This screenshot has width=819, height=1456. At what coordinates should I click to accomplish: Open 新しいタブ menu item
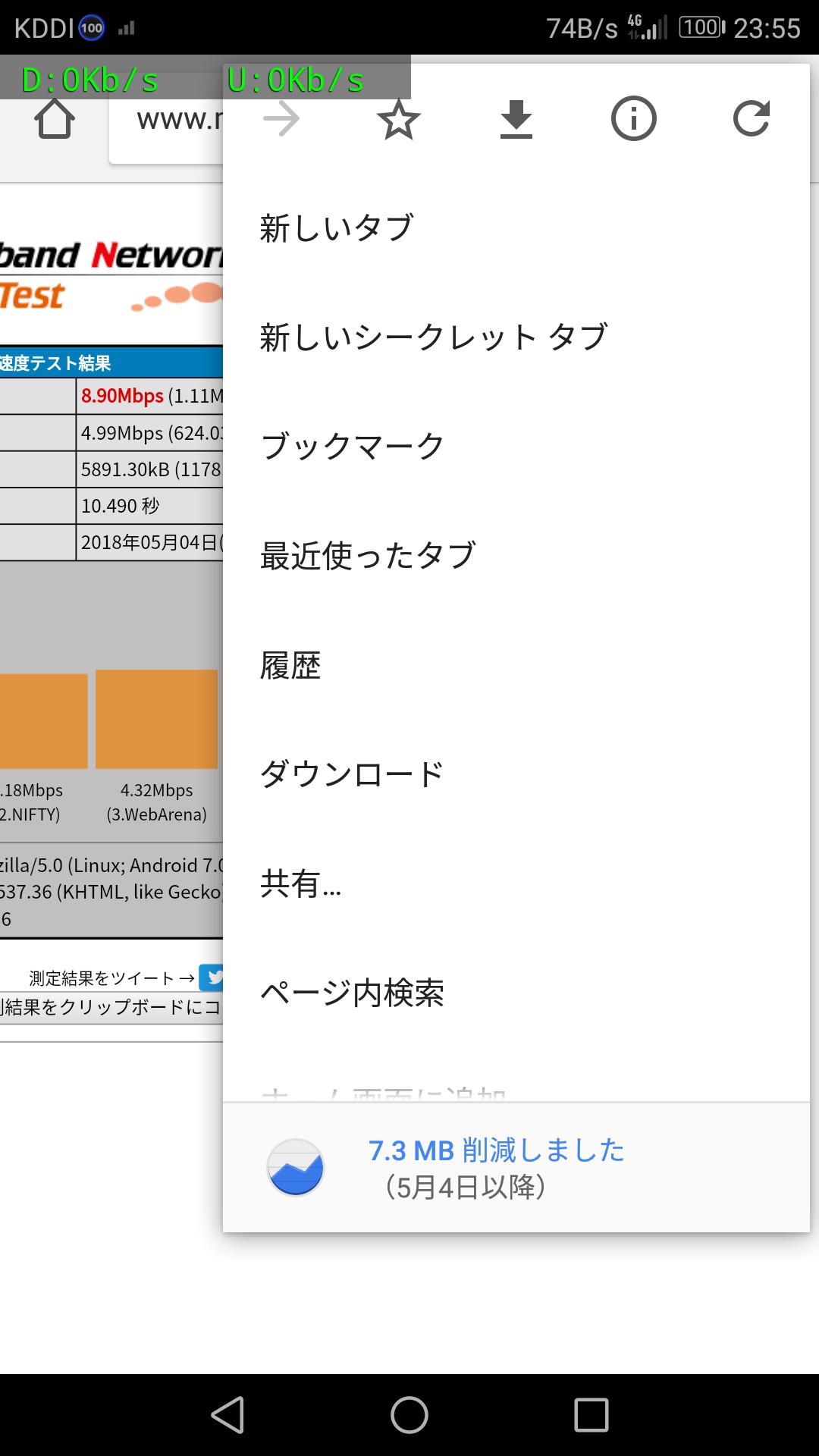[x=516, y=228]
